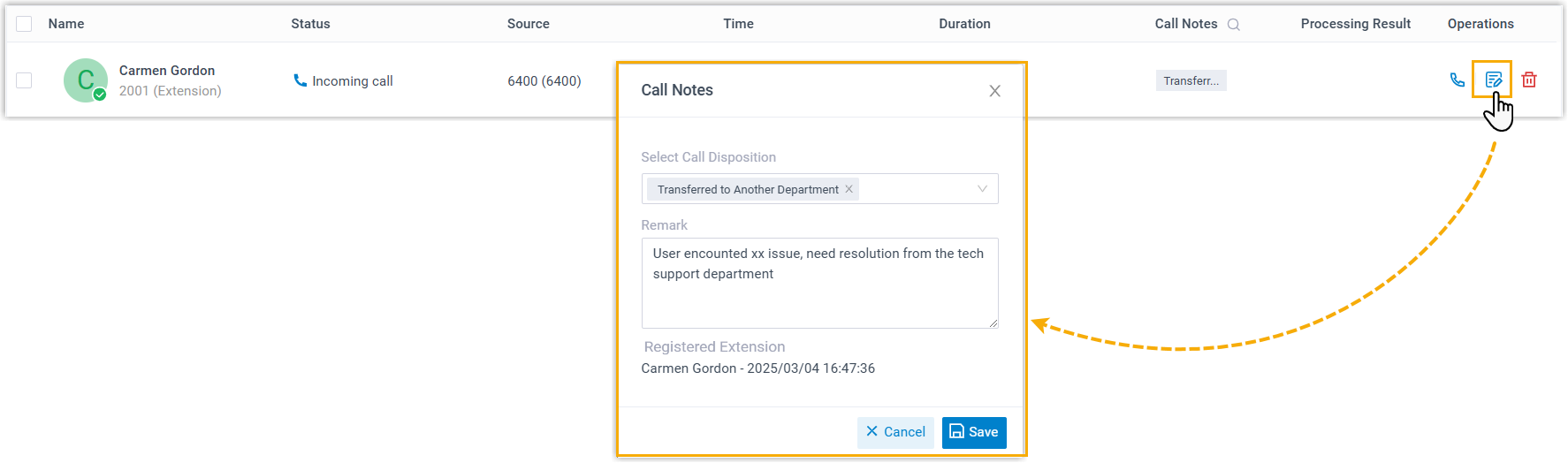Click the Processing Result column header
This screenshot has width=1568, height=463.
click(x=1355, y=24)
